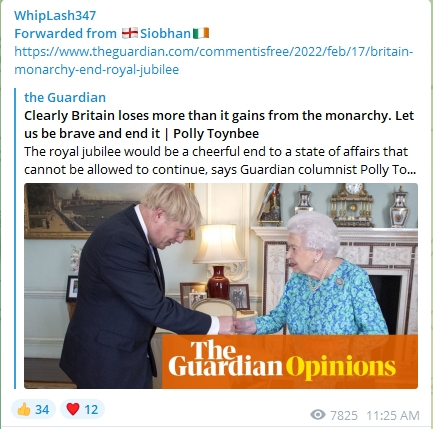Click The Guardian logo in orange banner
This screenshot has width=433, height=429.
[225, 359]
